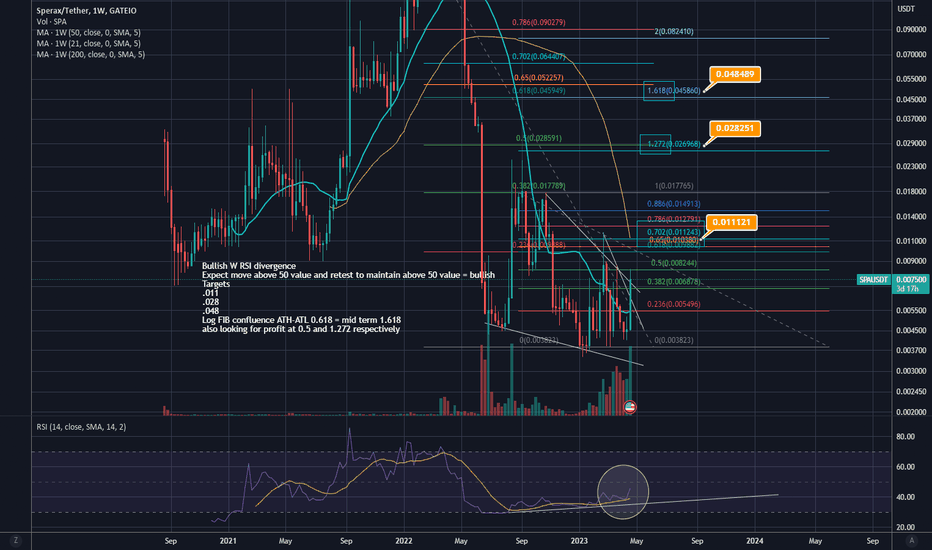Click the 3d 17h bar countdown label

[908, 288]
